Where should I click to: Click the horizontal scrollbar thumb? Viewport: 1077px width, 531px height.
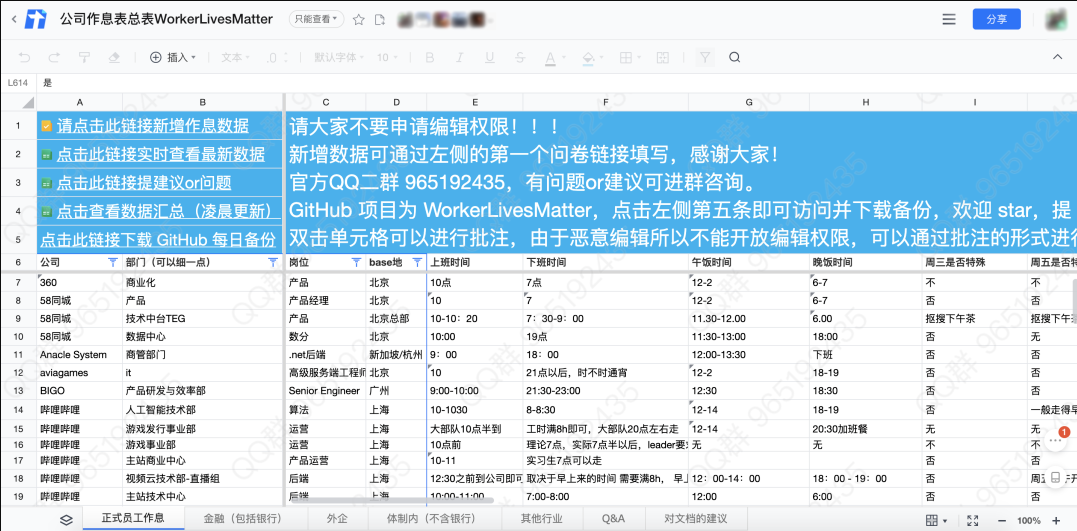(392, 500)
